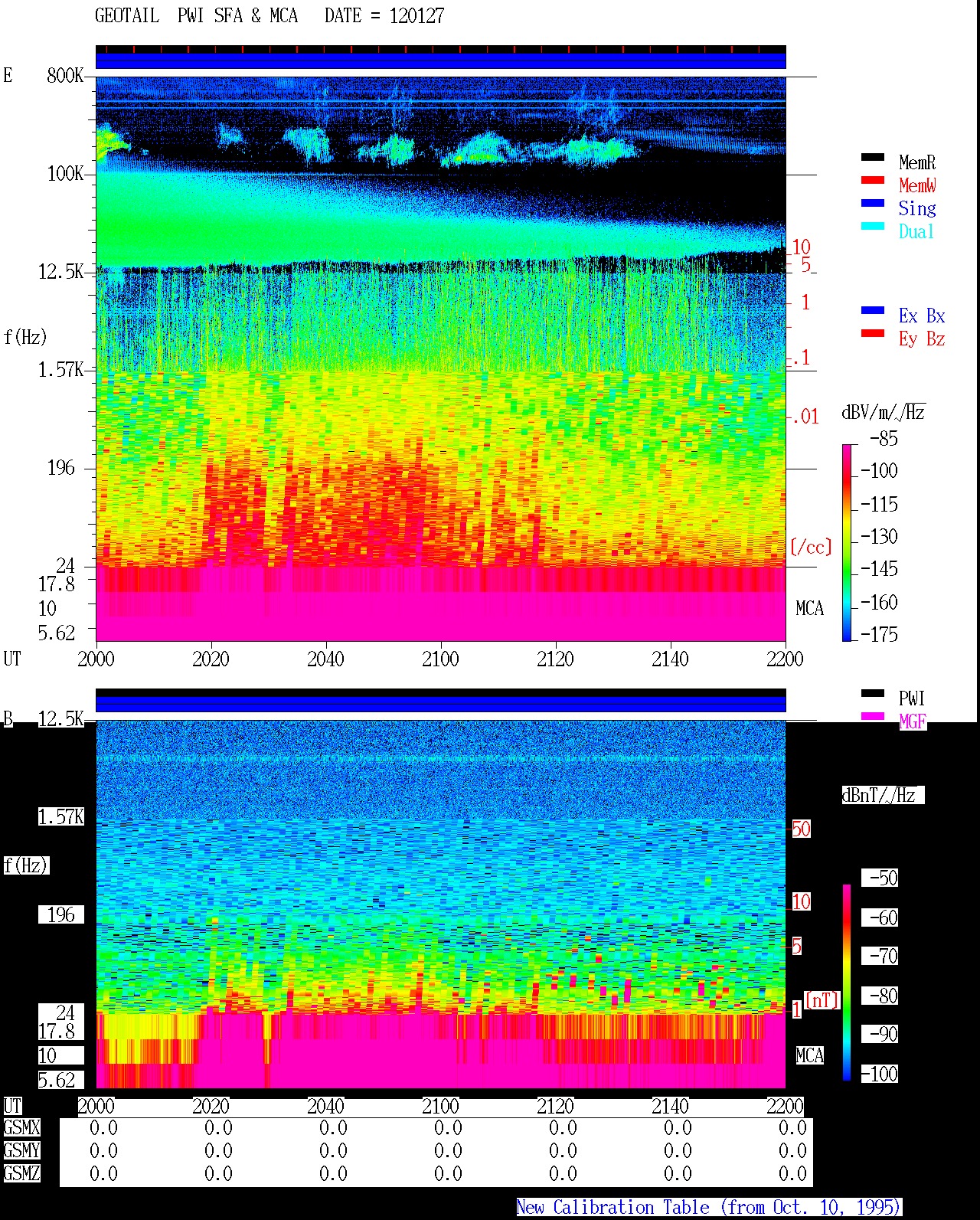Click the red 50 nT tick label
980x1220 pixels.
click(801, 829)
